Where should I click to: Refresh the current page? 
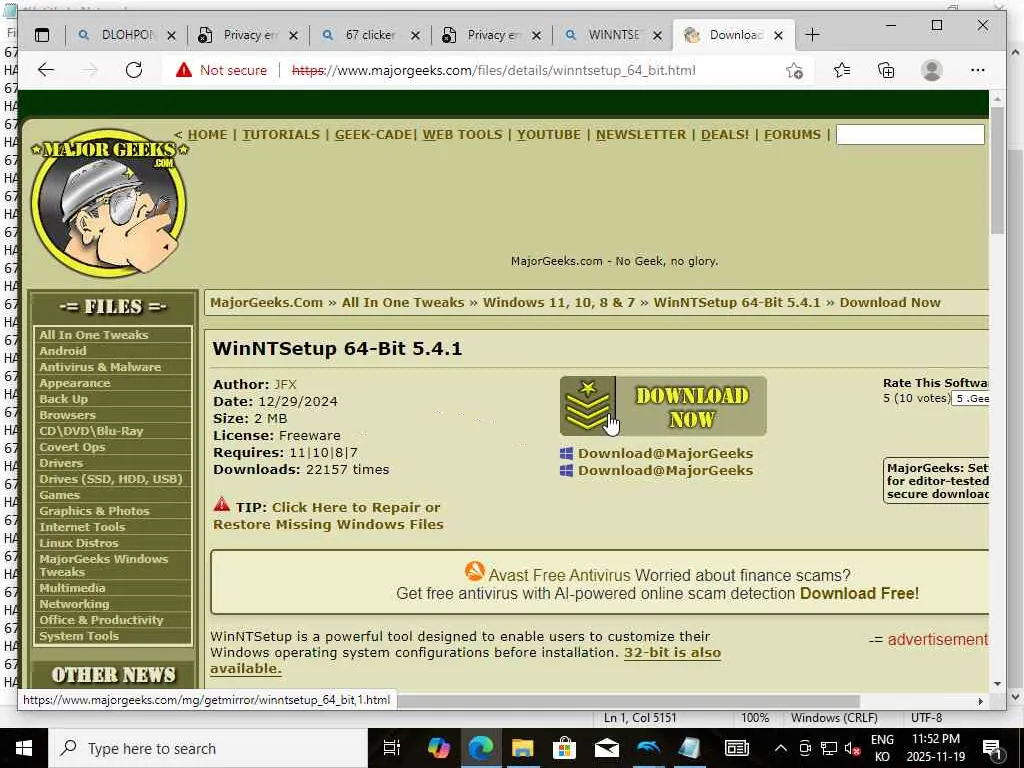(x=134, y=70)
